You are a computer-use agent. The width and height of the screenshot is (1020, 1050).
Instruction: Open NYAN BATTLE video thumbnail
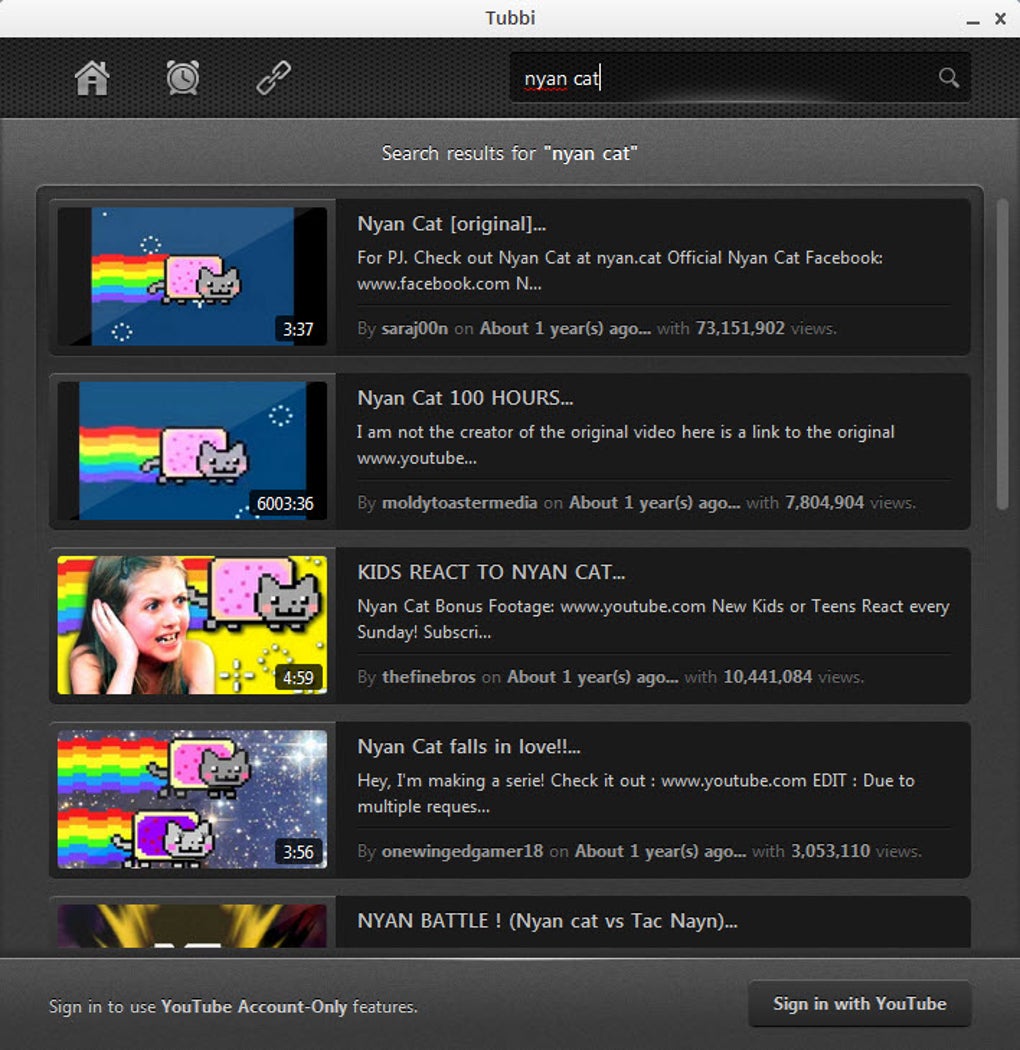(192, 925)
